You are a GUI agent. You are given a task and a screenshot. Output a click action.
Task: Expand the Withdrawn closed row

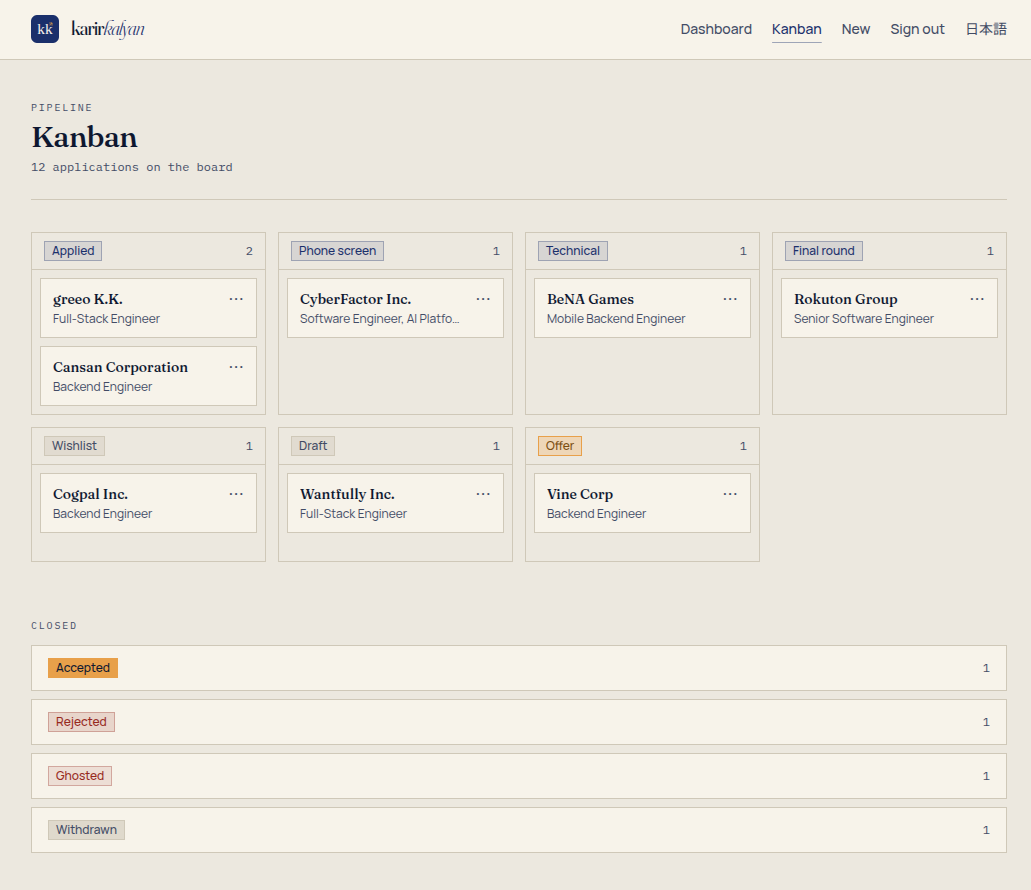pos(519,830)
